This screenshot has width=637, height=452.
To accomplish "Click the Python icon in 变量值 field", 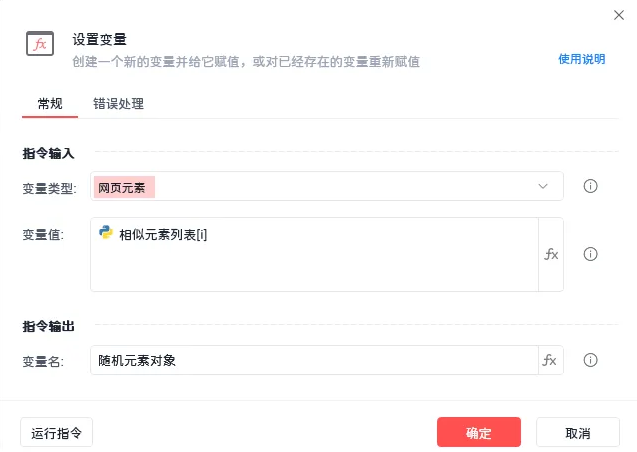I will click(x=105, y=234).
